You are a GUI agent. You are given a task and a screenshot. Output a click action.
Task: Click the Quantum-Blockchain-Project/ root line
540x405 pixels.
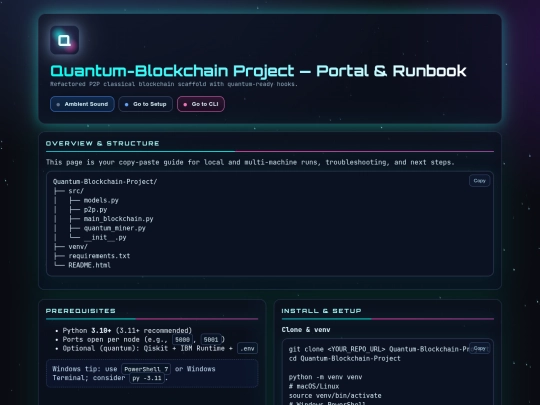tap(105, 181)
